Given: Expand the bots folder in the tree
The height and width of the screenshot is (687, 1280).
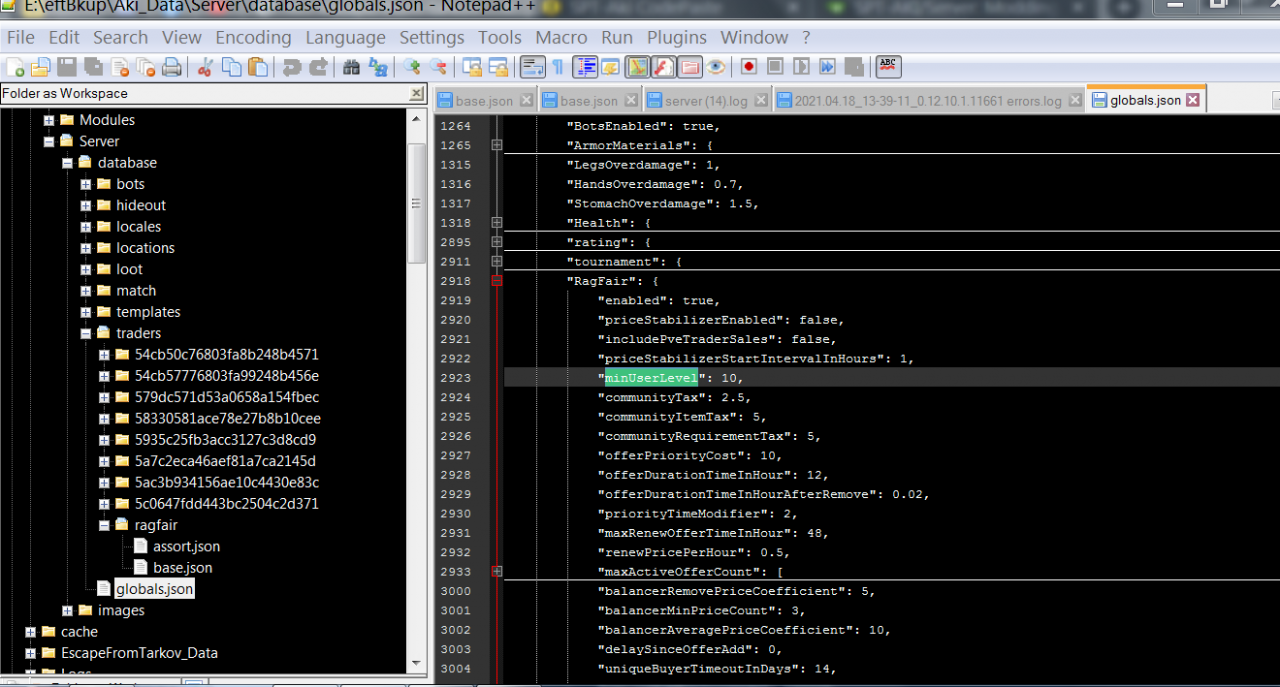Looking at the screenshot, I should pos(85,184).
